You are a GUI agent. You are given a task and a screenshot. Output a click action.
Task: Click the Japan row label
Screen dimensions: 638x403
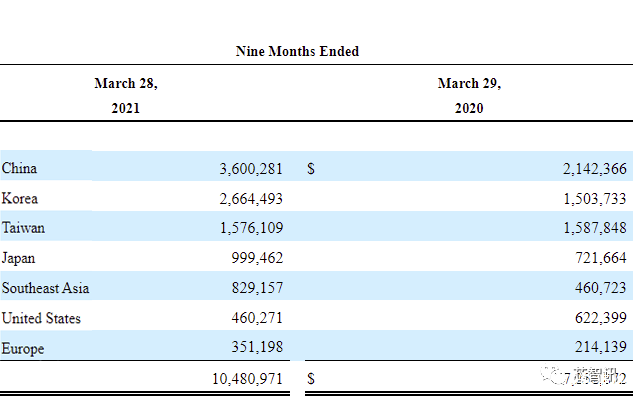click(x=20, y=259)
